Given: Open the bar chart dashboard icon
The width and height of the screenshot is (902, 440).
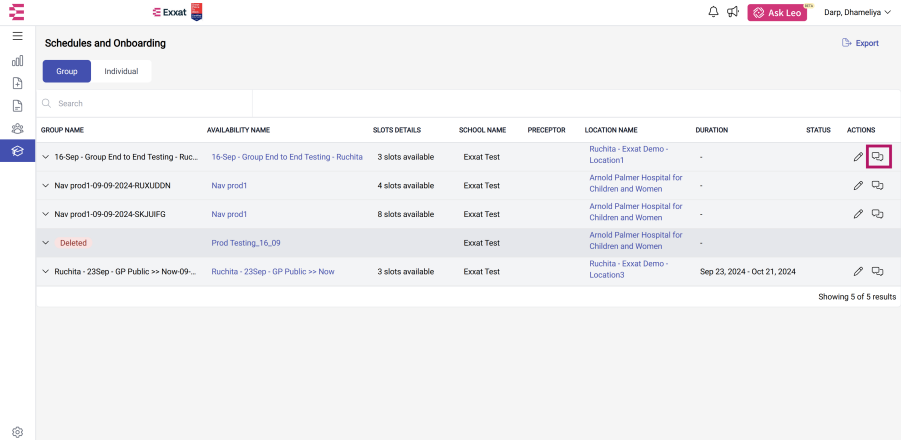Looking at the screenshot, I should pos(17,60).
